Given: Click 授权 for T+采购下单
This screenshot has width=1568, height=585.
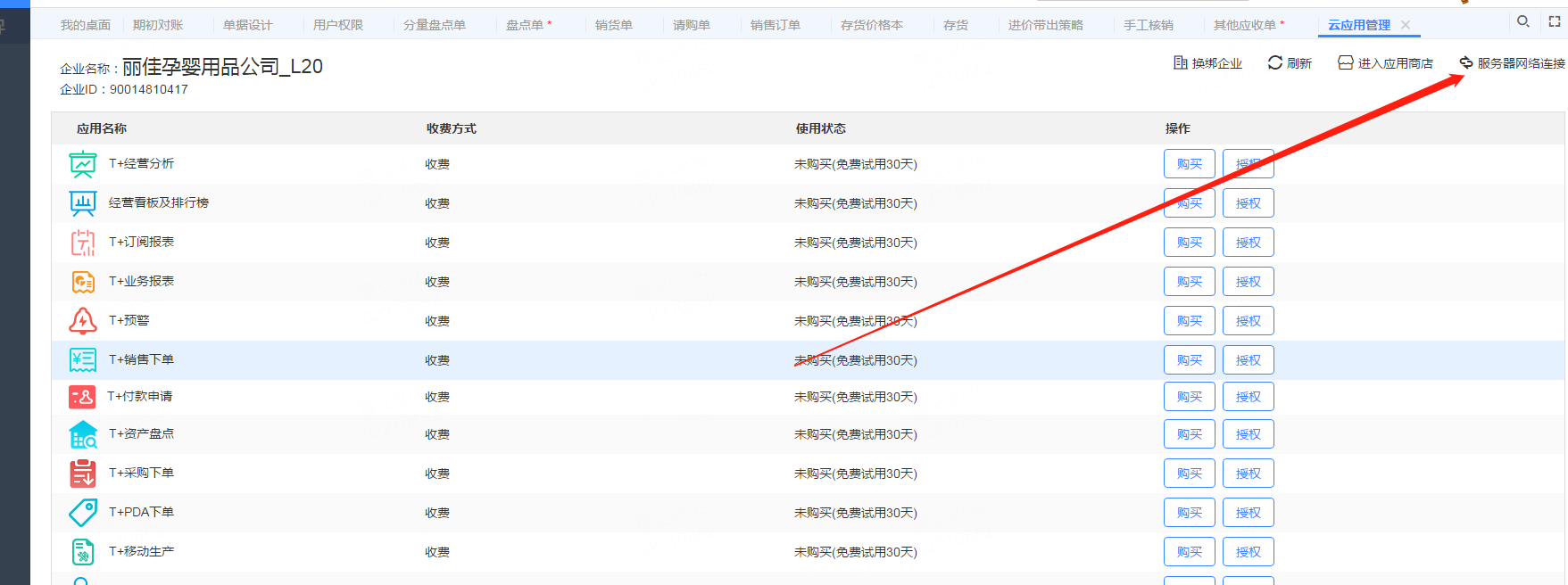Looking at the screenshot, I should click(1249, 474).
